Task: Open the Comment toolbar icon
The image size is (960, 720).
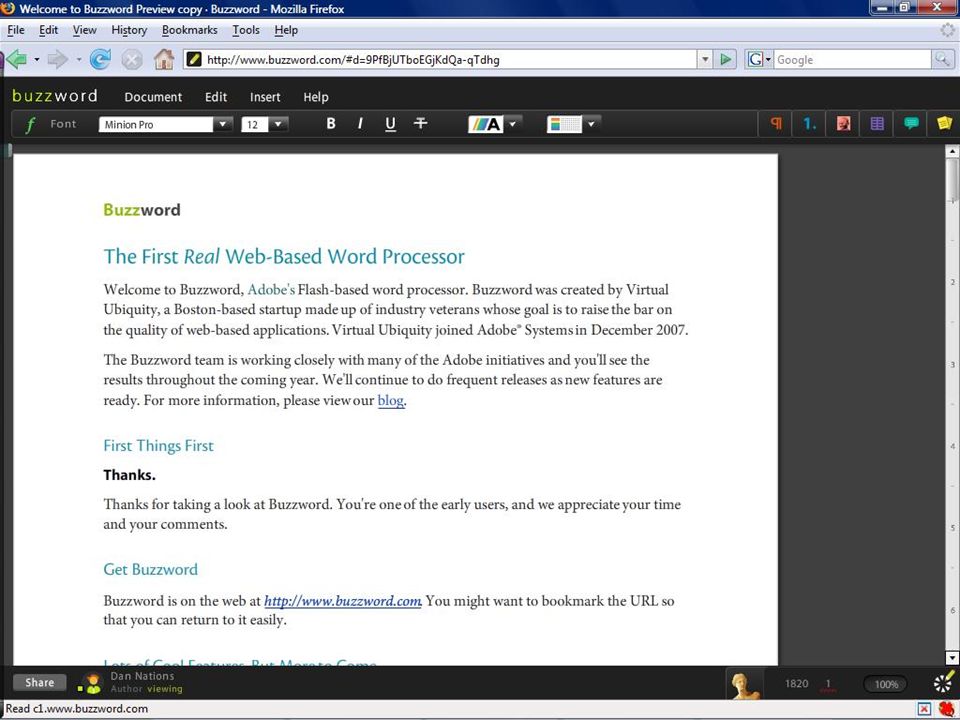Action: [911, 124]
